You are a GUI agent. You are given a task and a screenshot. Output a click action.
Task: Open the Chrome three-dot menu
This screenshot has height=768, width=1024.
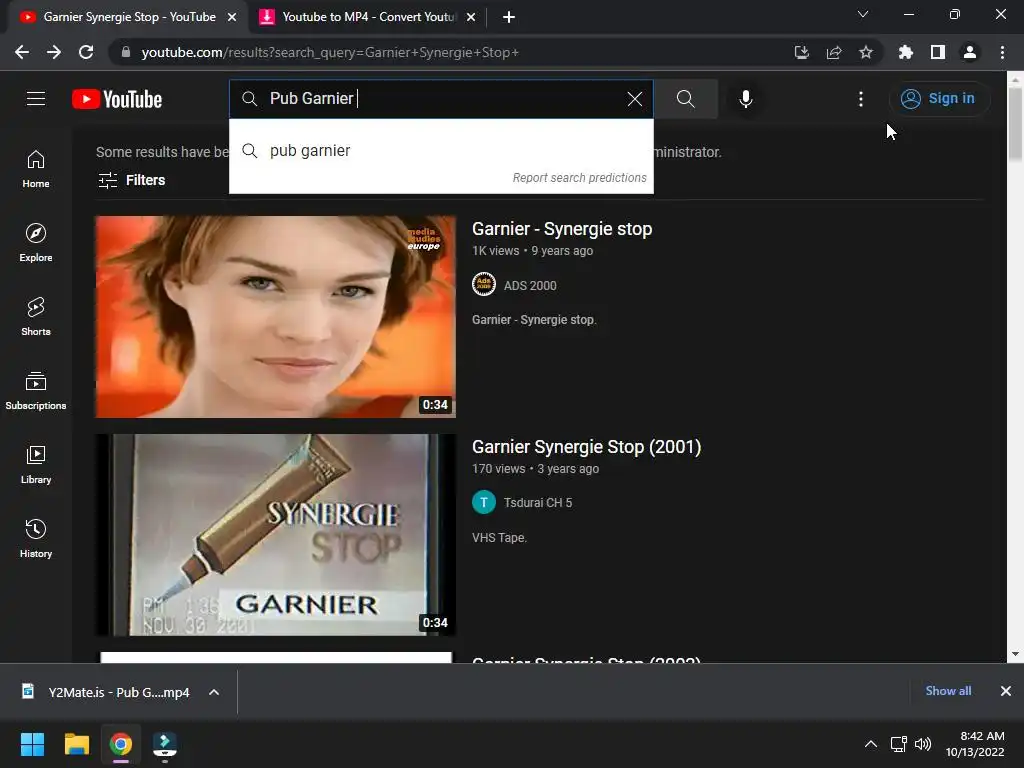1002,52
